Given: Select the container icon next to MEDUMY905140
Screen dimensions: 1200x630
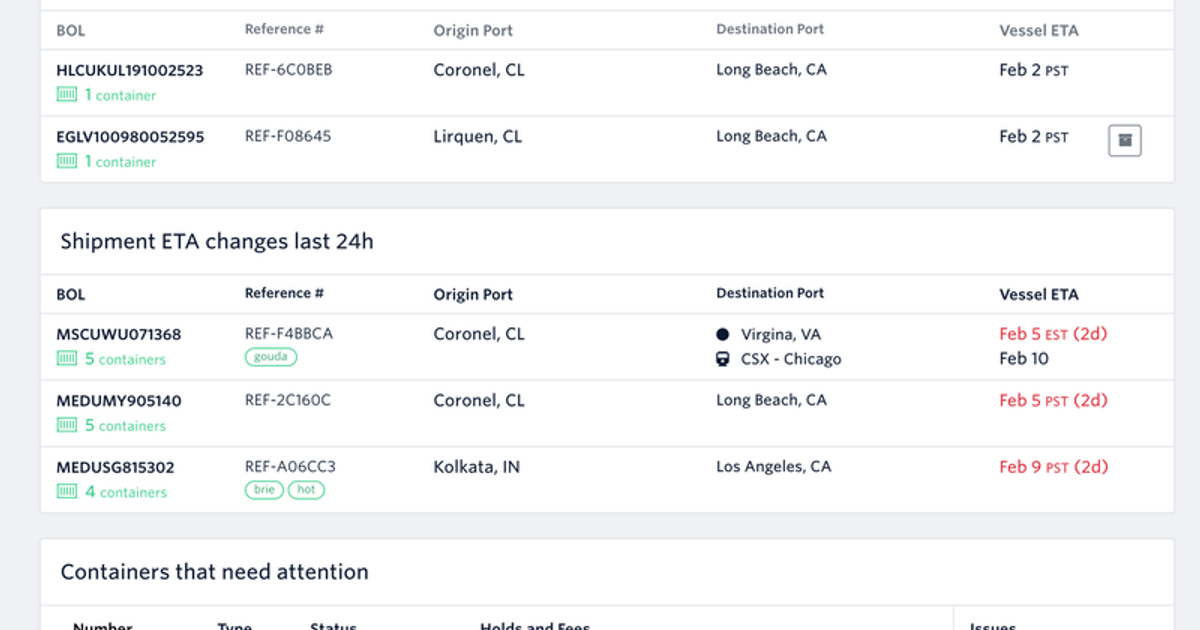Looking at the screenshot, I should (66, 426).
